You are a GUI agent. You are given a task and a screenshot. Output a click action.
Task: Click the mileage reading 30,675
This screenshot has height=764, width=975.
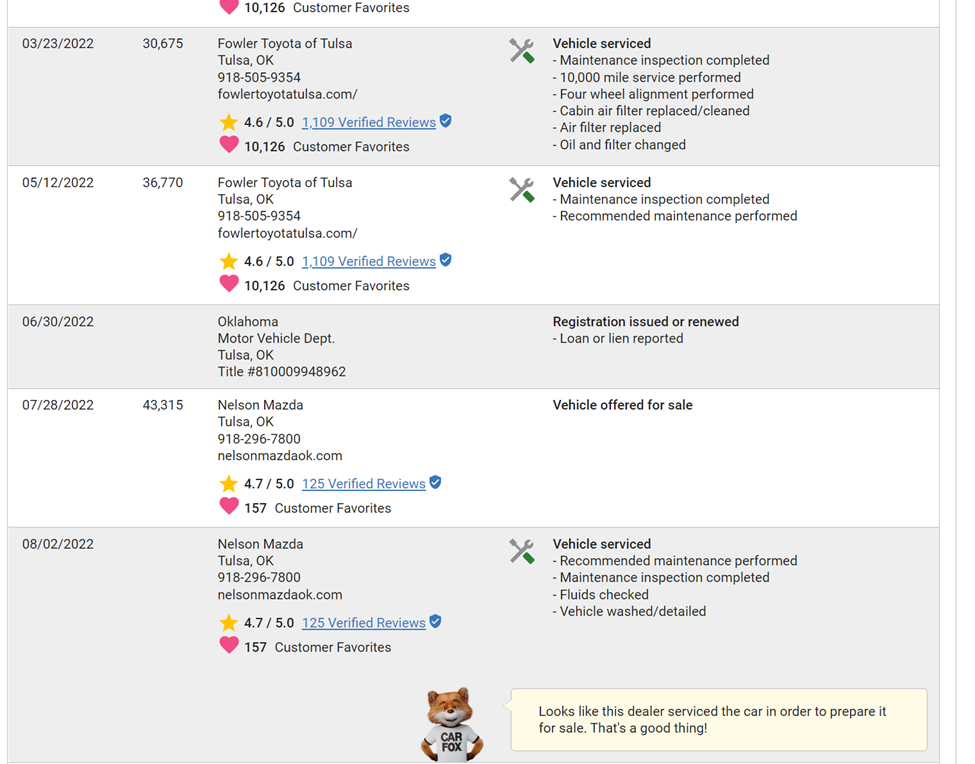163,44
